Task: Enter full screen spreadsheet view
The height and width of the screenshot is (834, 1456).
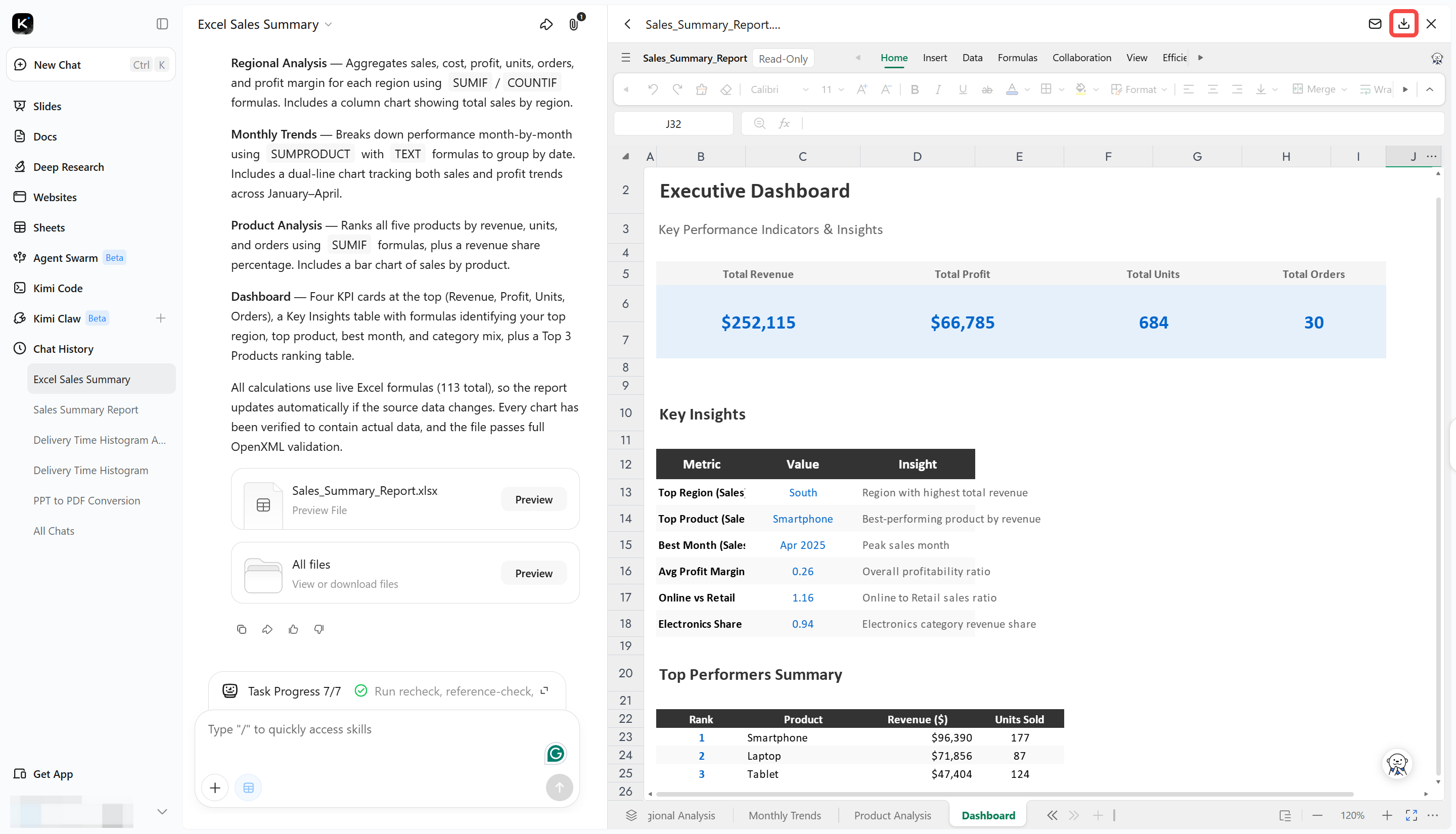Action: click(x=1412, y=814)
